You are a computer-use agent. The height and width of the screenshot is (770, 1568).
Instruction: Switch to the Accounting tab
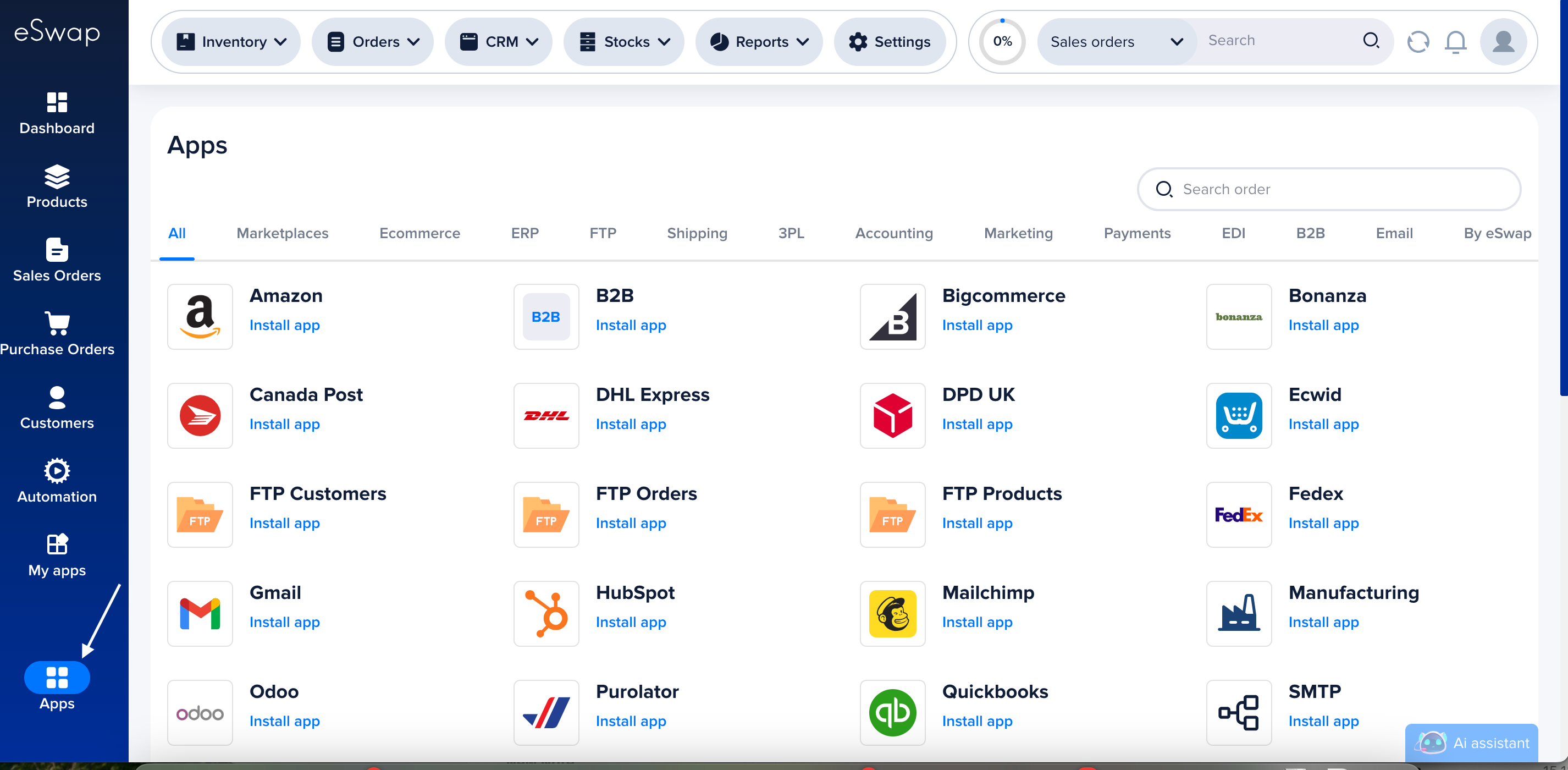tap(893, 233)
